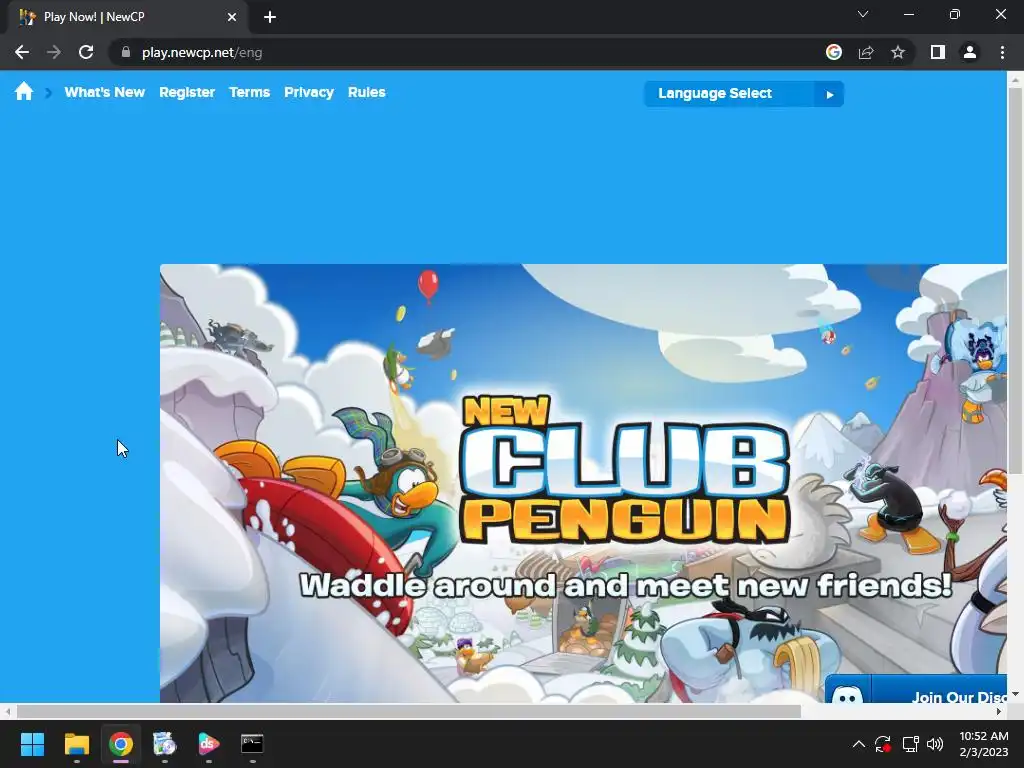The width and height of the screenshot is (1024, 768).
Task: Click the address bar URL
Action: pyautogui.click(x=202, y=52)
